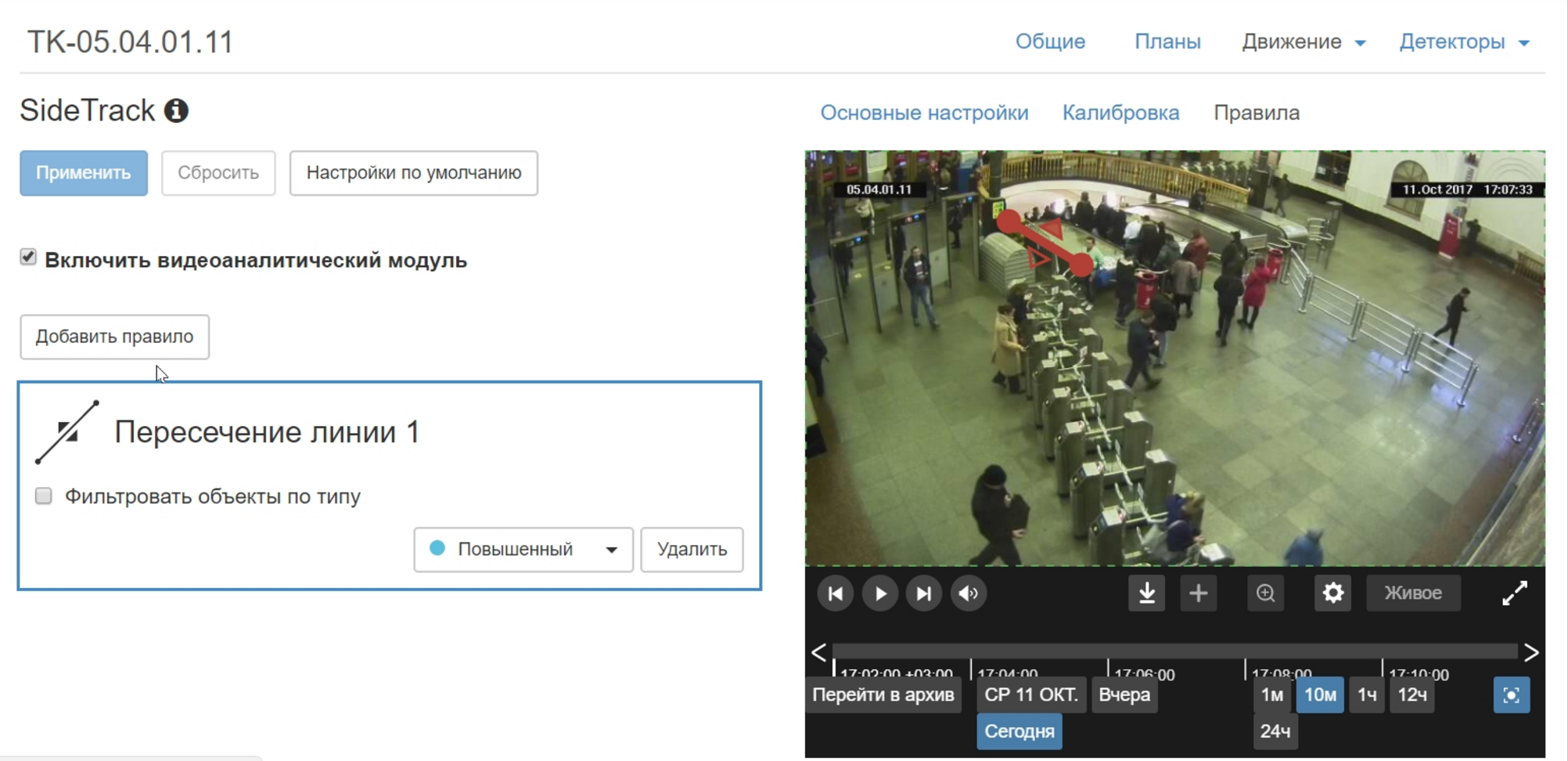Select date СР 11 ОКТ.
Viewport: 1568px width, 761px height.
(x=1031, y=695)
